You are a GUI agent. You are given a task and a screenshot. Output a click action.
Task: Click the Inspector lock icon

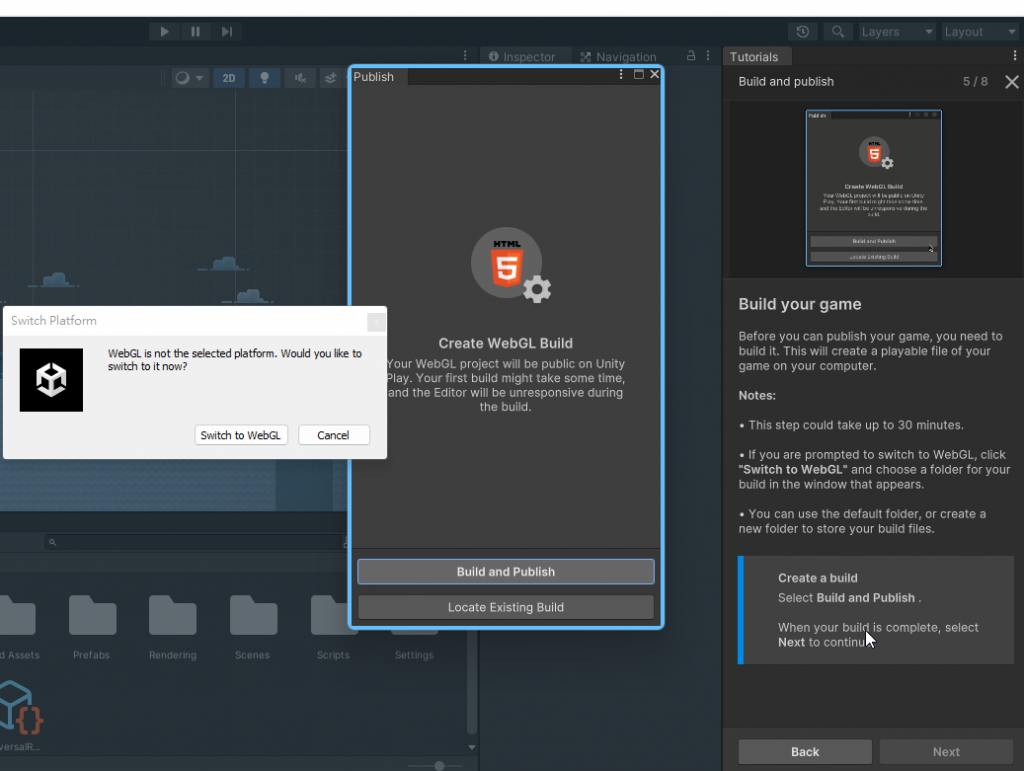tap(691, 56)
